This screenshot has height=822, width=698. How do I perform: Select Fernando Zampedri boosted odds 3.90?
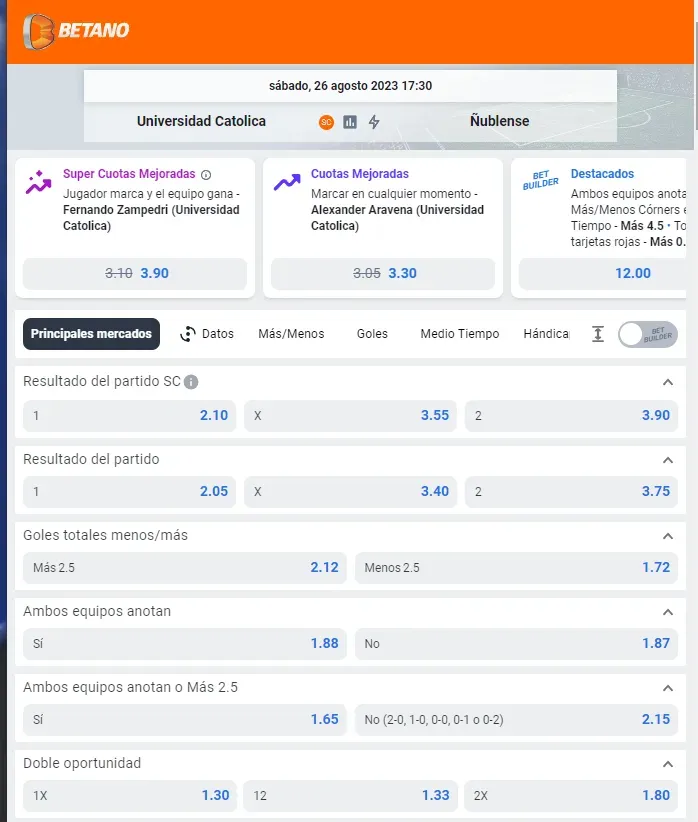click(x=135, y=274)
